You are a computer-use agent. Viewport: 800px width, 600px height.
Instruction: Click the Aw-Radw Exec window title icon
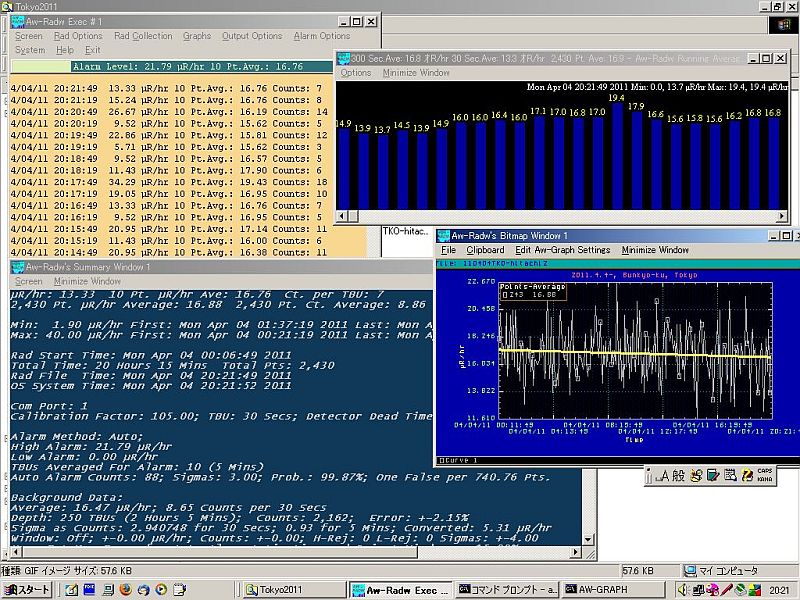pyautogui.click(x=17, y=21)
